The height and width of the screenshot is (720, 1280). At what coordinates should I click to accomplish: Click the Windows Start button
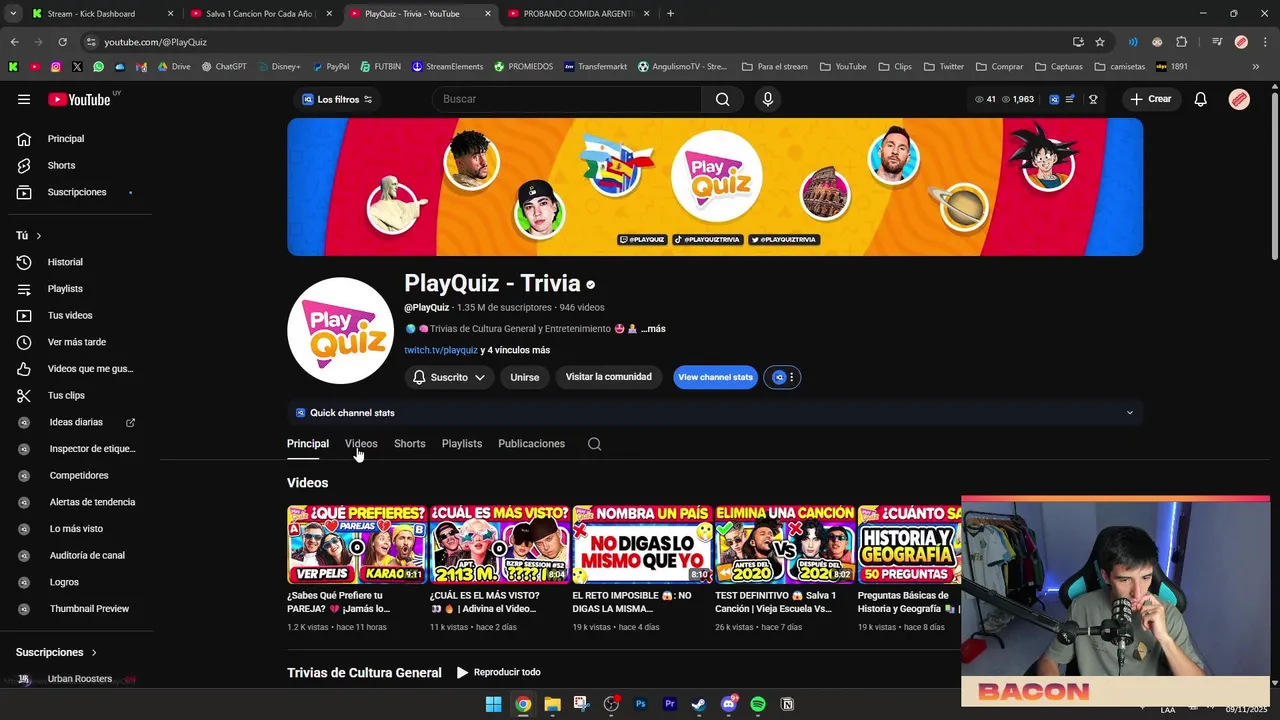click(x=493, y=704)
